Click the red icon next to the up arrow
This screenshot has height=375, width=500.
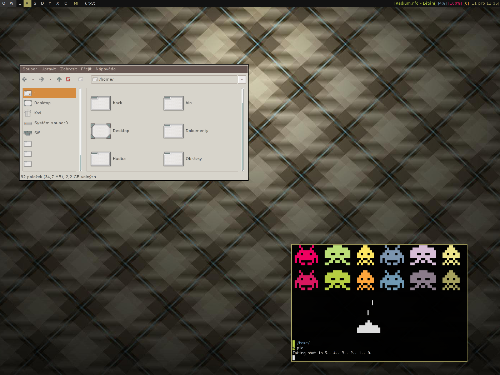tap(68, 79)
